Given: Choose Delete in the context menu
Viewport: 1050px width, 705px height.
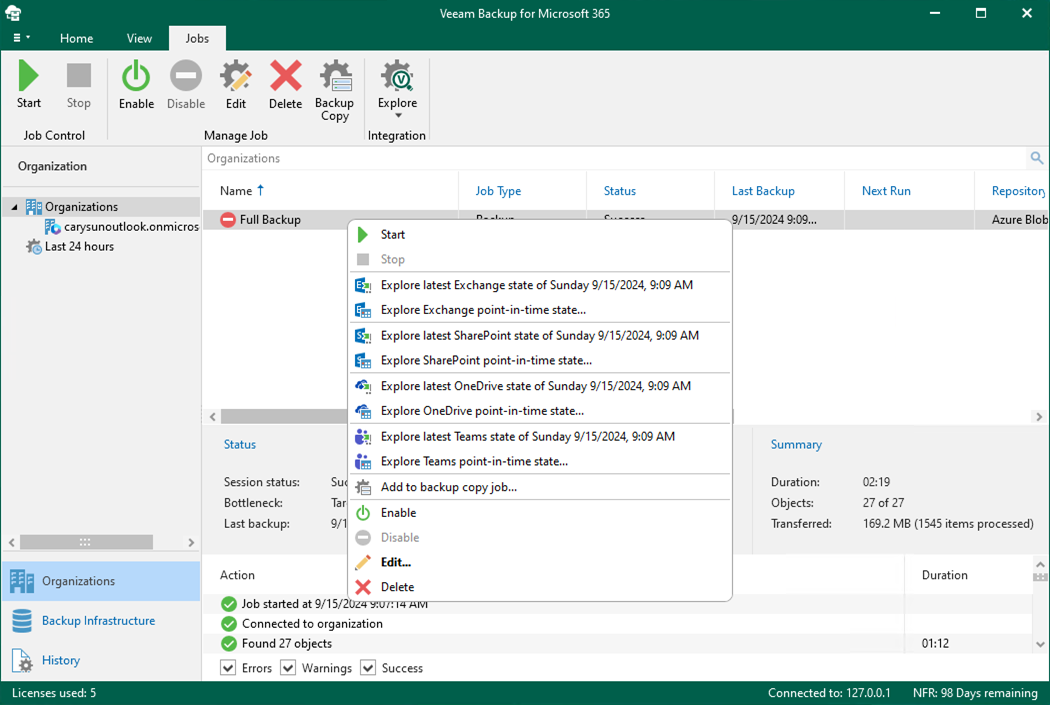Looking at the screenshot, I should click(x=540, y=587).
